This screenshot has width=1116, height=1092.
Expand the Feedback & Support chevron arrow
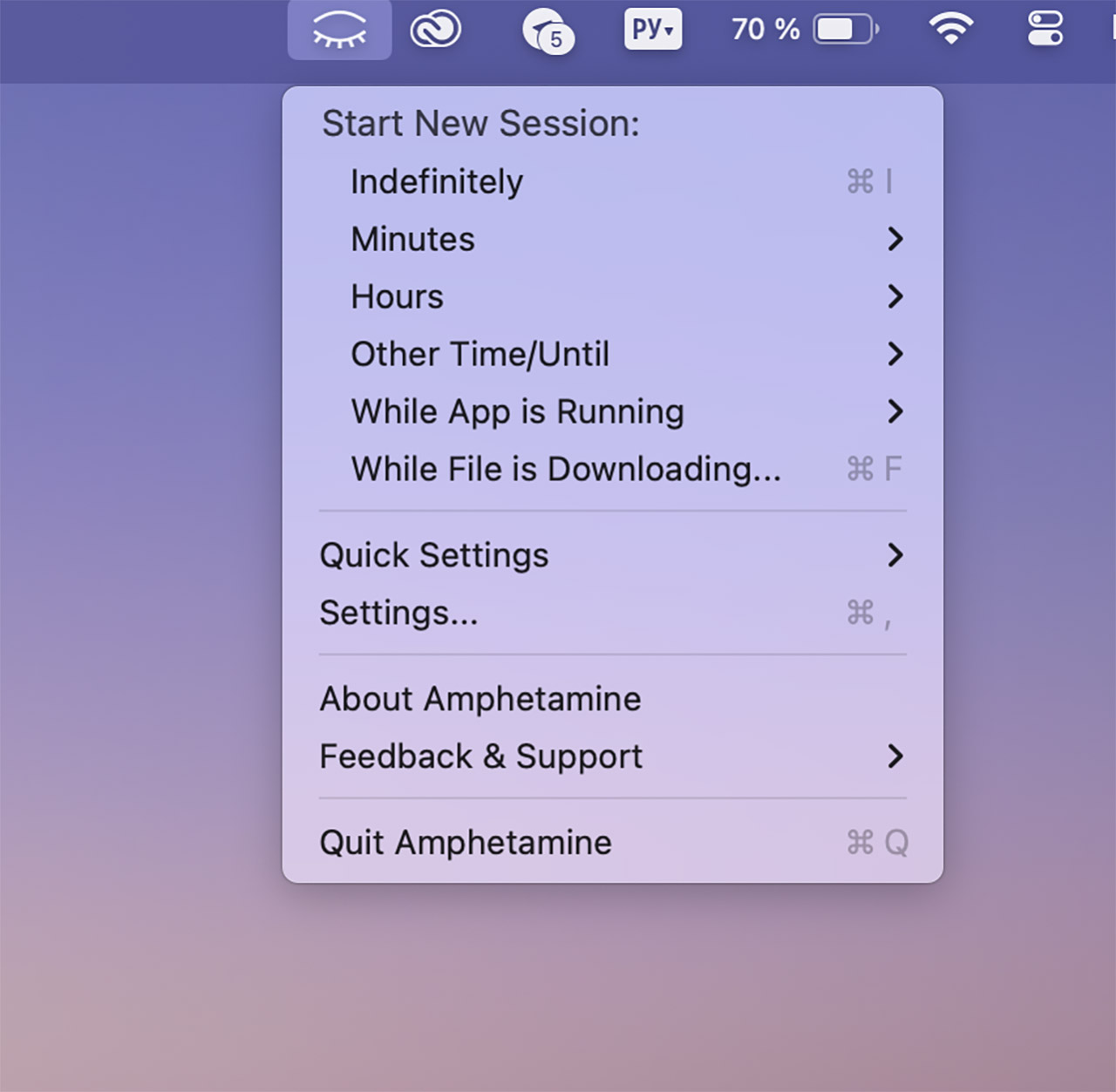pos(895,756)
